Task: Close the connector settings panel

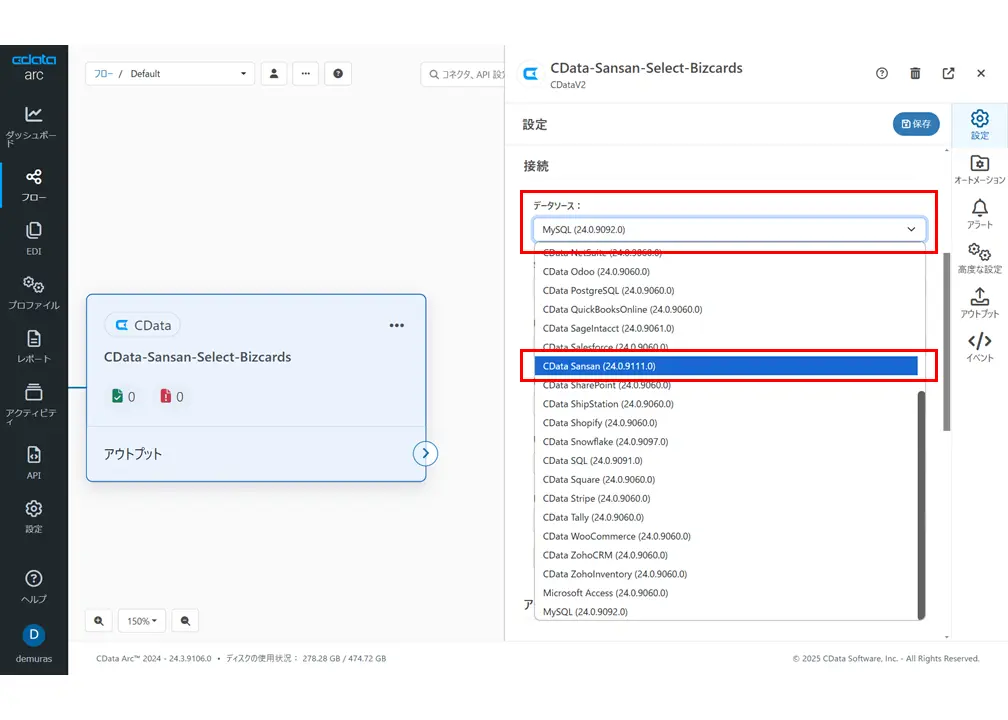Action: click(981, 73)
